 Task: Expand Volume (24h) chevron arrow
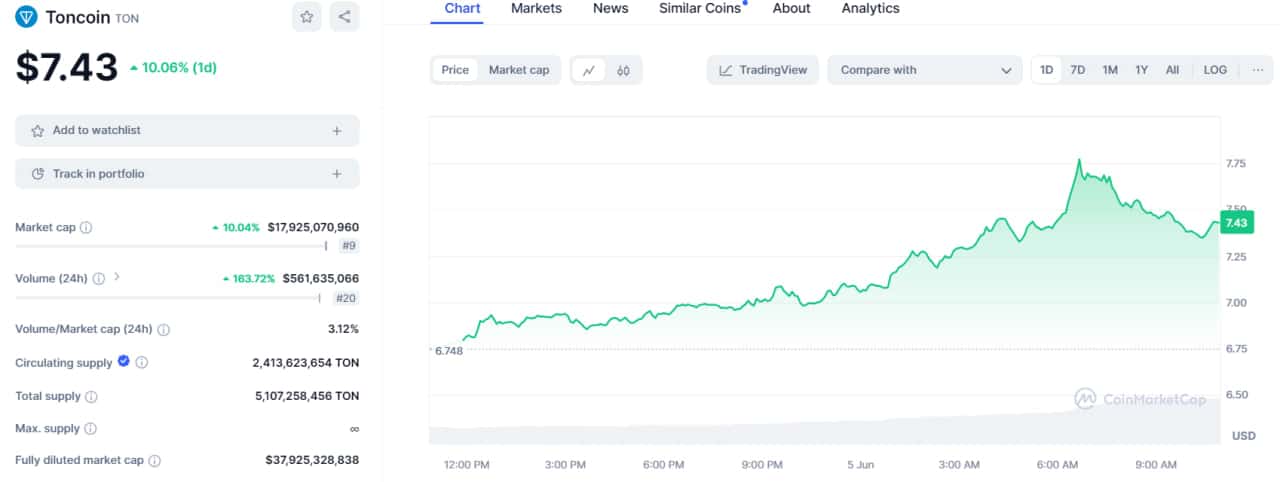coord(117,277)
